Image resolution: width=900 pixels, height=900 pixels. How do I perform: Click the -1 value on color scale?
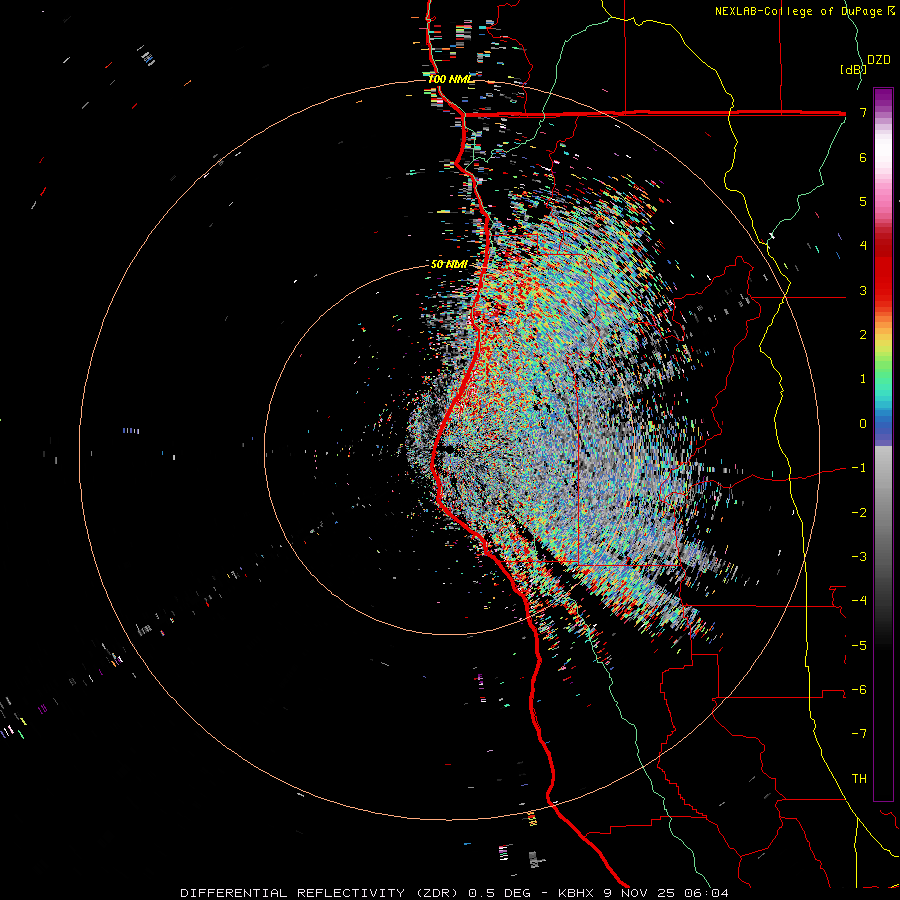click(859, 468)
